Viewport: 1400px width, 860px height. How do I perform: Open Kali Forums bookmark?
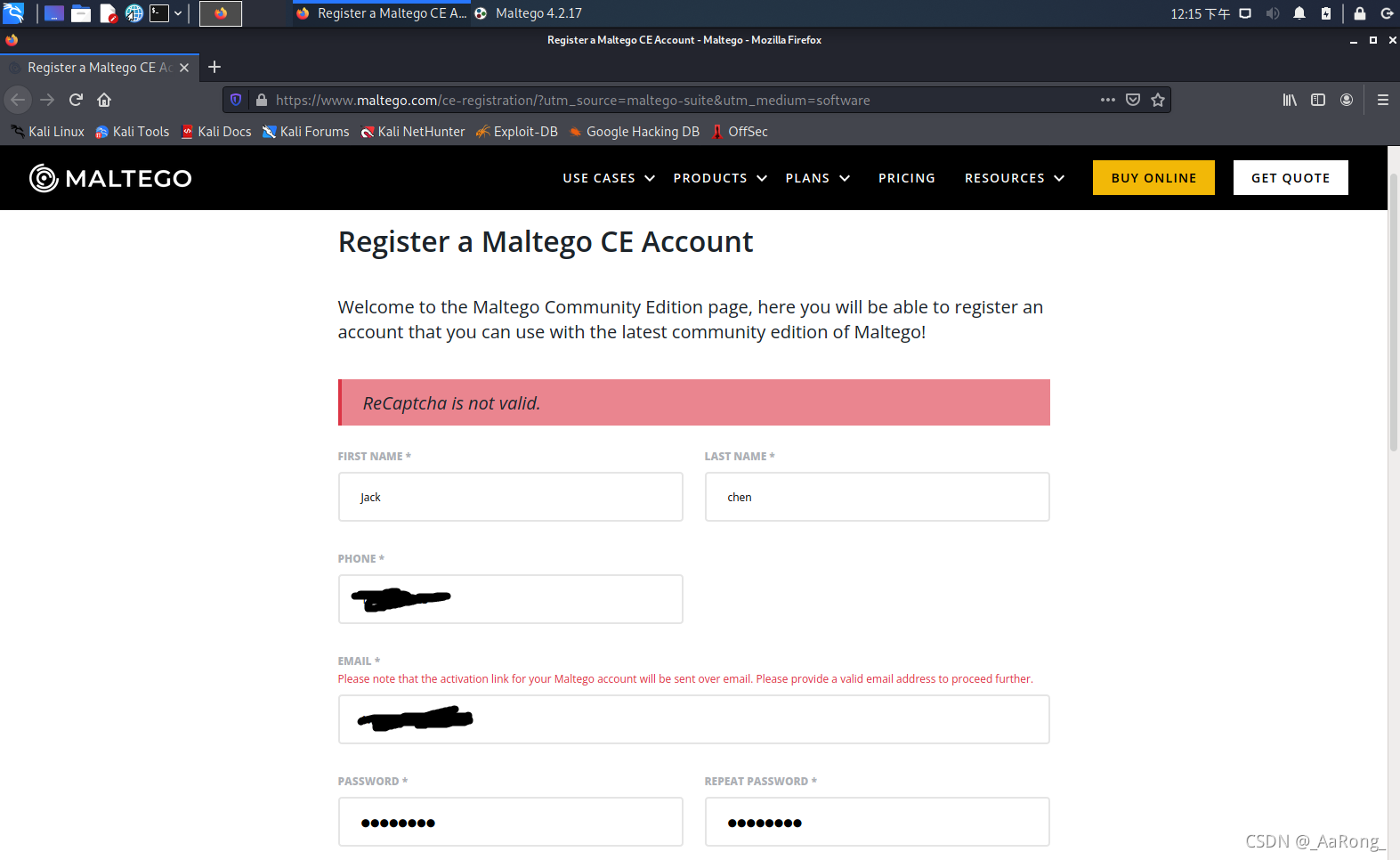click(x=306, y=132)
